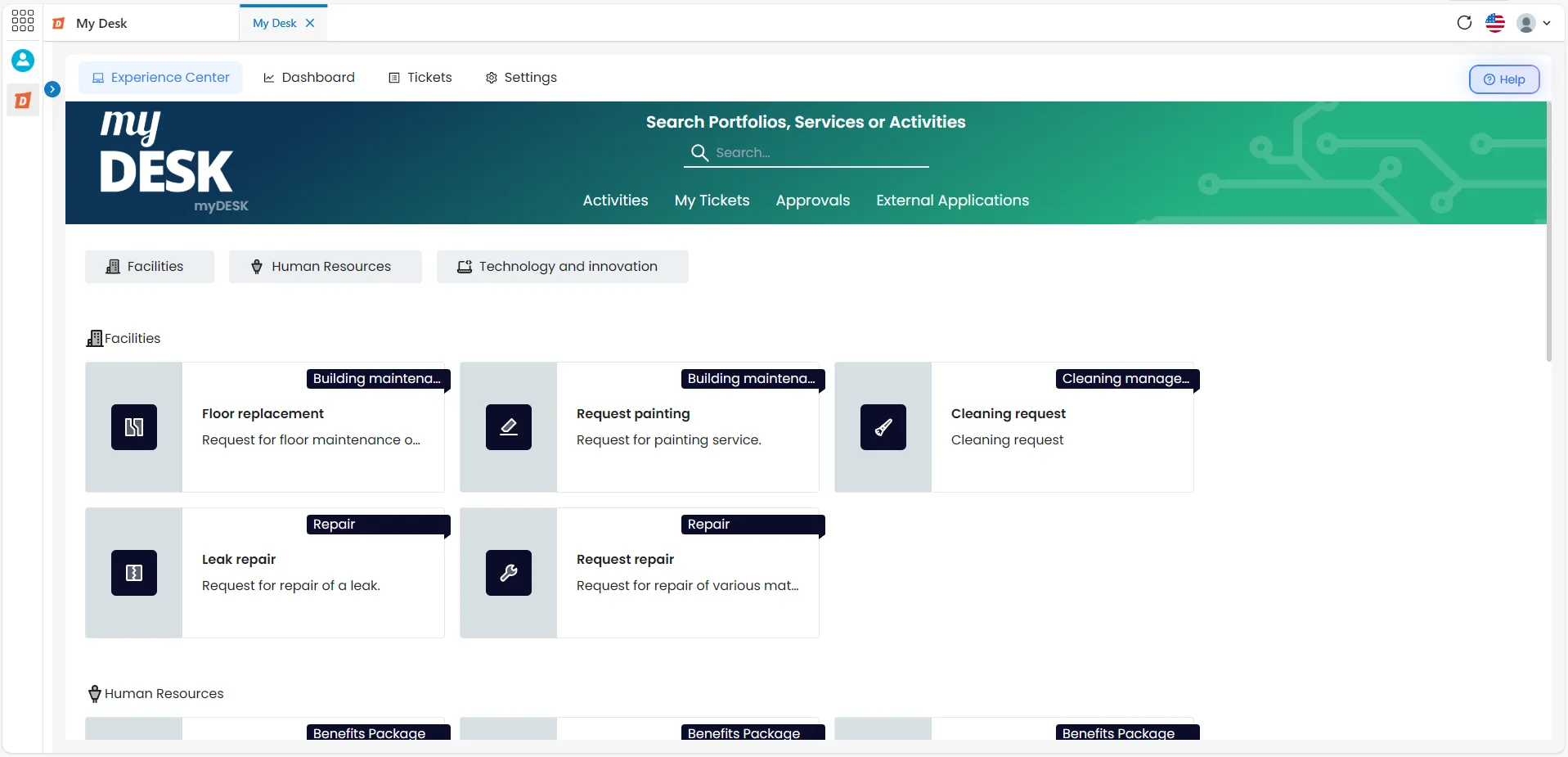The image size is (1568, 757).
Task: Click the Cleaning management tag label
Action: [1127, 379]
